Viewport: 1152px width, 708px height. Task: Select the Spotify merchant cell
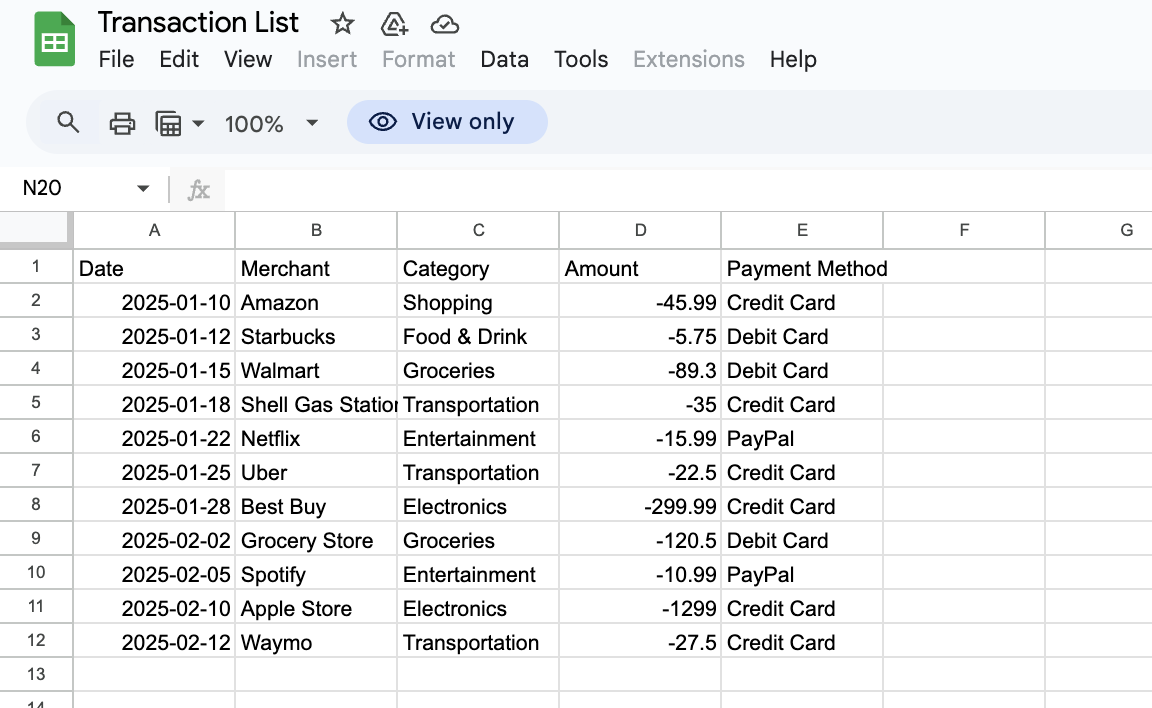point(316,574)
